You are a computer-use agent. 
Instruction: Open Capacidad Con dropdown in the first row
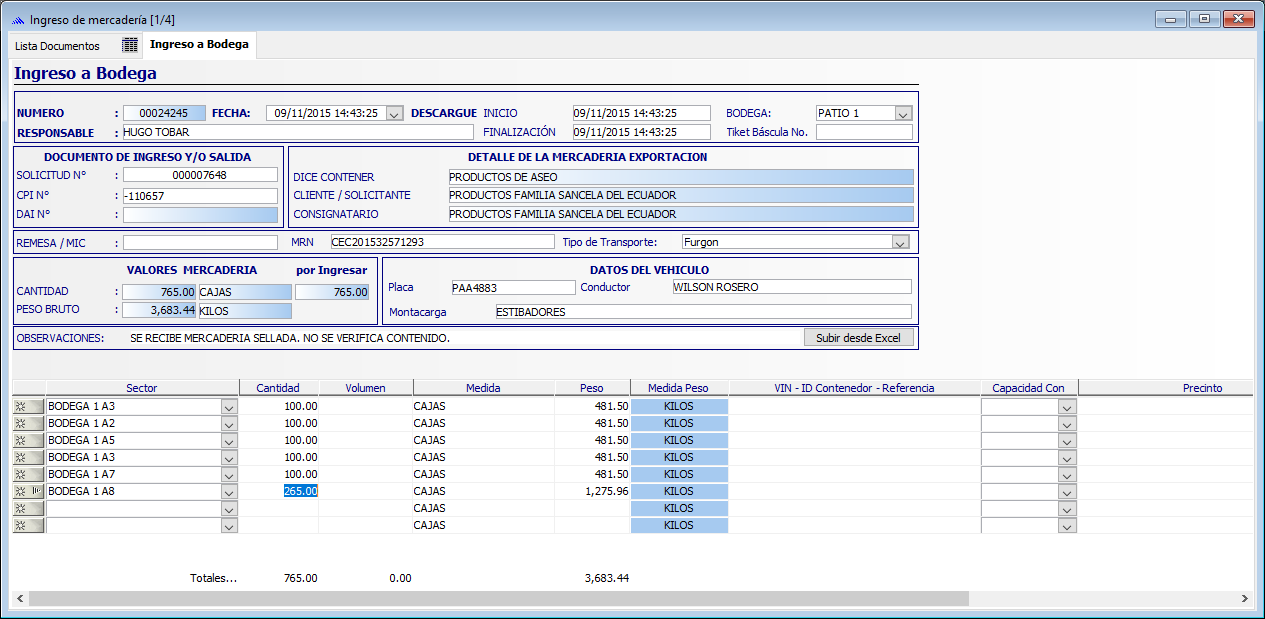tap(1067, 407)
